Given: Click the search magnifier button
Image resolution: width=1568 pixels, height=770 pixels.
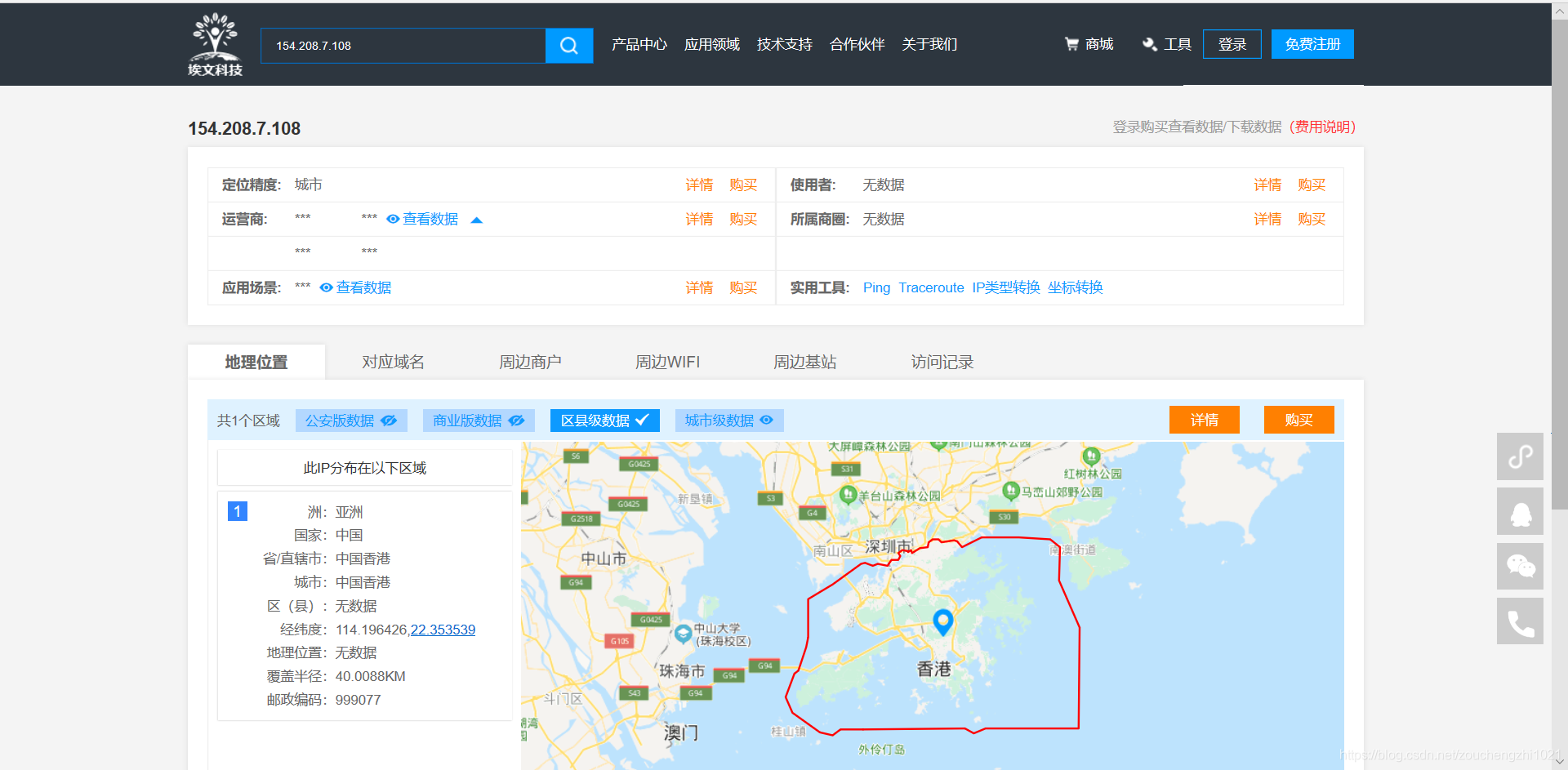Looking at the screenshot, I should coord(569,46).
